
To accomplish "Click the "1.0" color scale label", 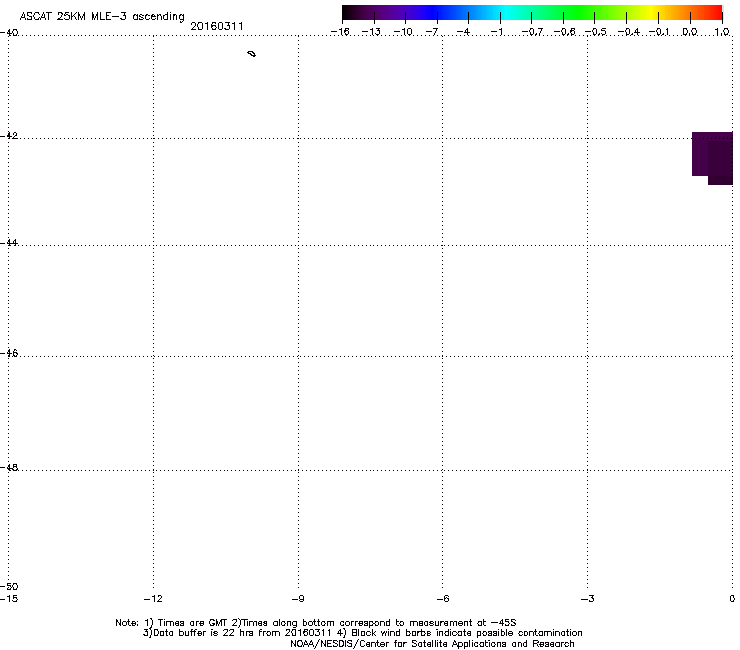I will (x=722, y=32).
